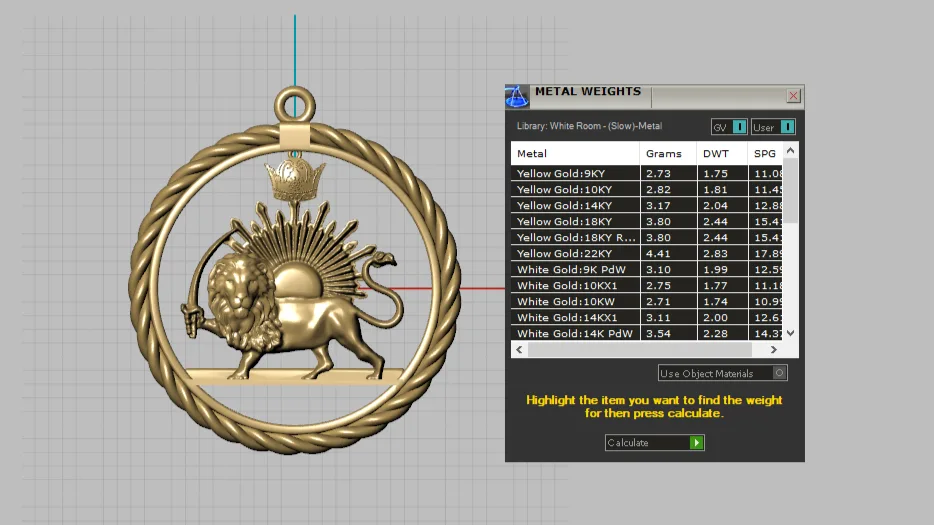
Task: Click the horizontal scroll left arrow
Action: click(x=519, y=350)
